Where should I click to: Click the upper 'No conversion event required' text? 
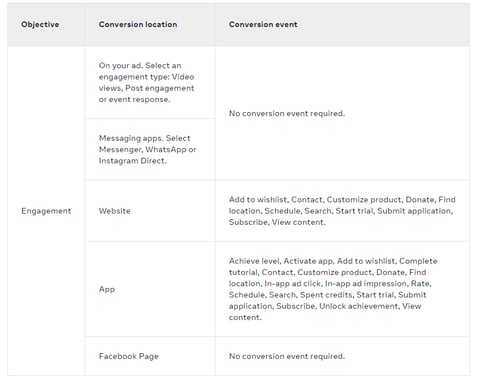tap(287, 113)
